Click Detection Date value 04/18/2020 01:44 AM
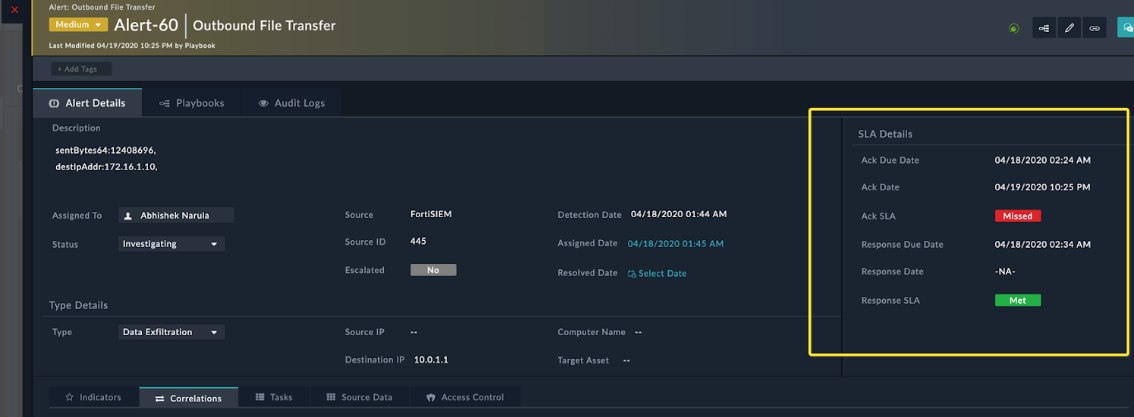This screenshot has width=1134, height=417. point(678,215)
